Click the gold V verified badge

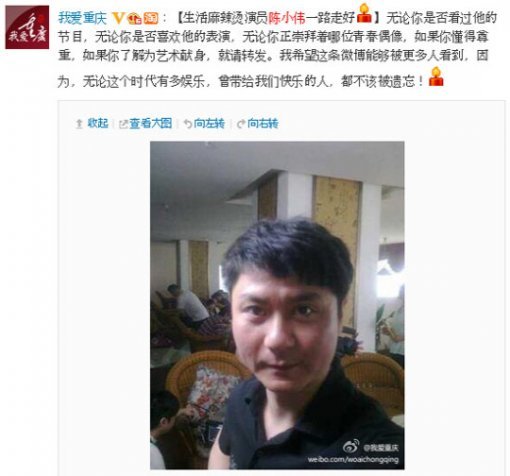click(118, 18)
